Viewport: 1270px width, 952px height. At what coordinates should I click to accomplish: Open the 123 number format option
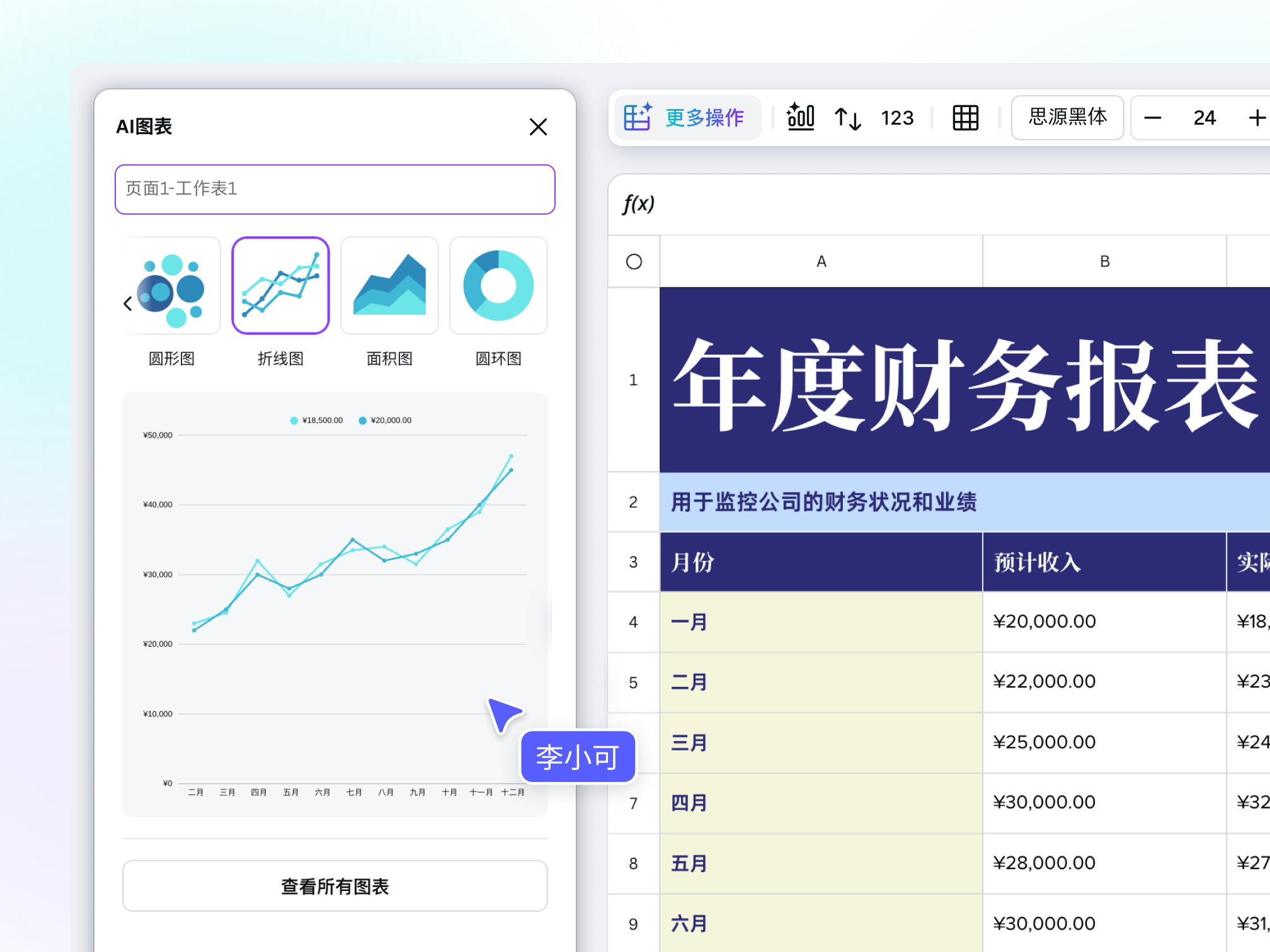click(x=897, y=118)
